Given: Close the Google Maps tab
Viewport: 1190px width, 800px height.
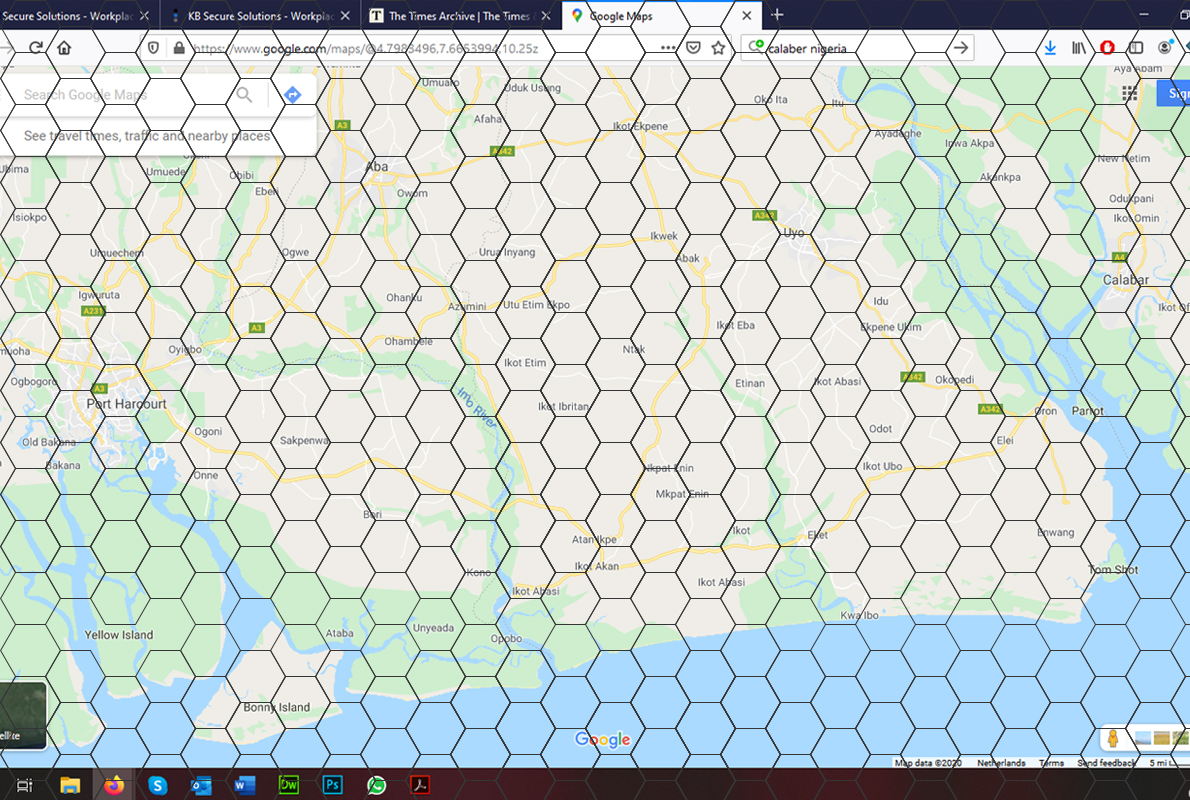Looking at the screenshot, I should [747, 15].
